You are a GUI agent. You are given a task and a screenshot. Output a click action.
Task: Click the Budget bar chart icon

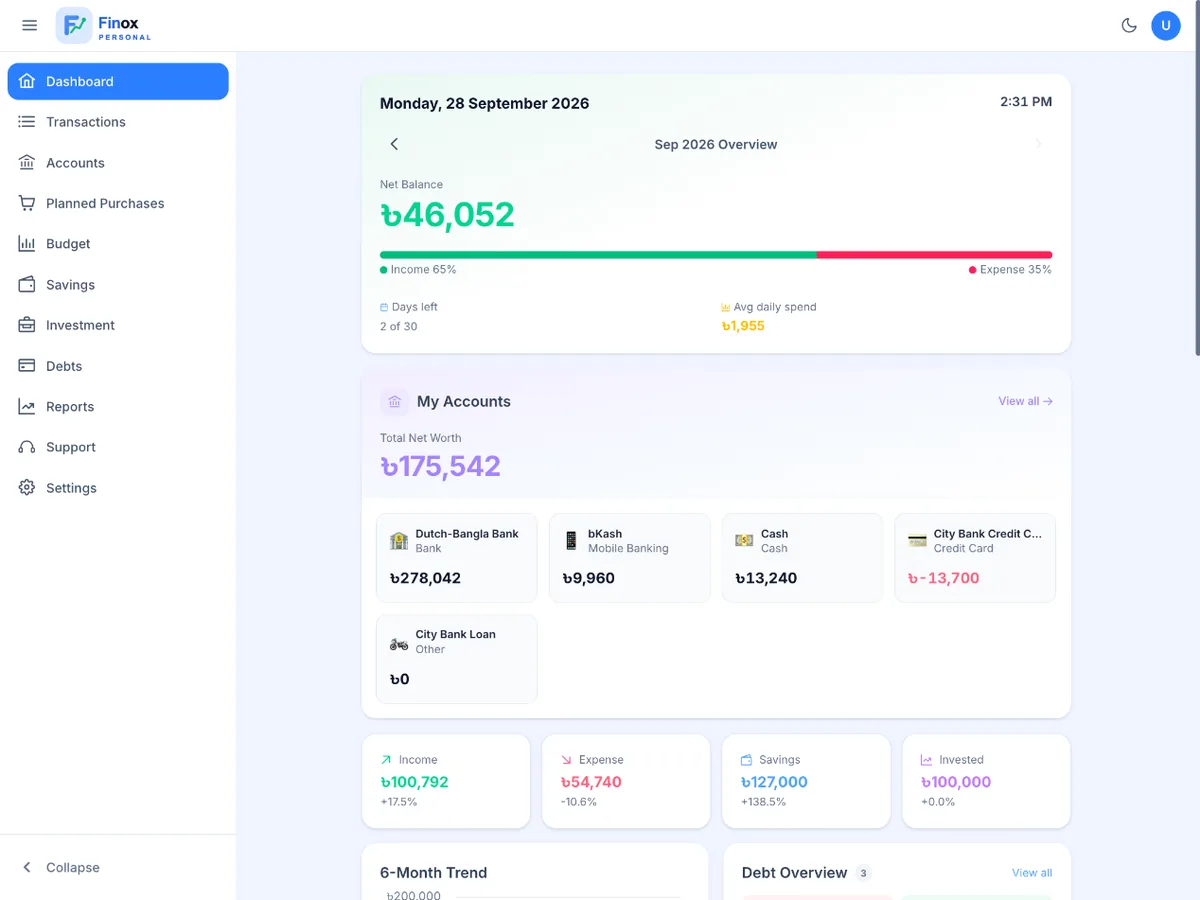[27, 244]
